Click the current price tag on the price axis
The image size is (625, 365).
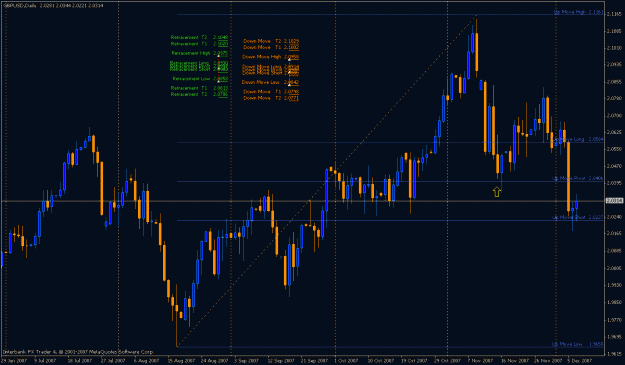pyautogui.click(x=614, y=200)
